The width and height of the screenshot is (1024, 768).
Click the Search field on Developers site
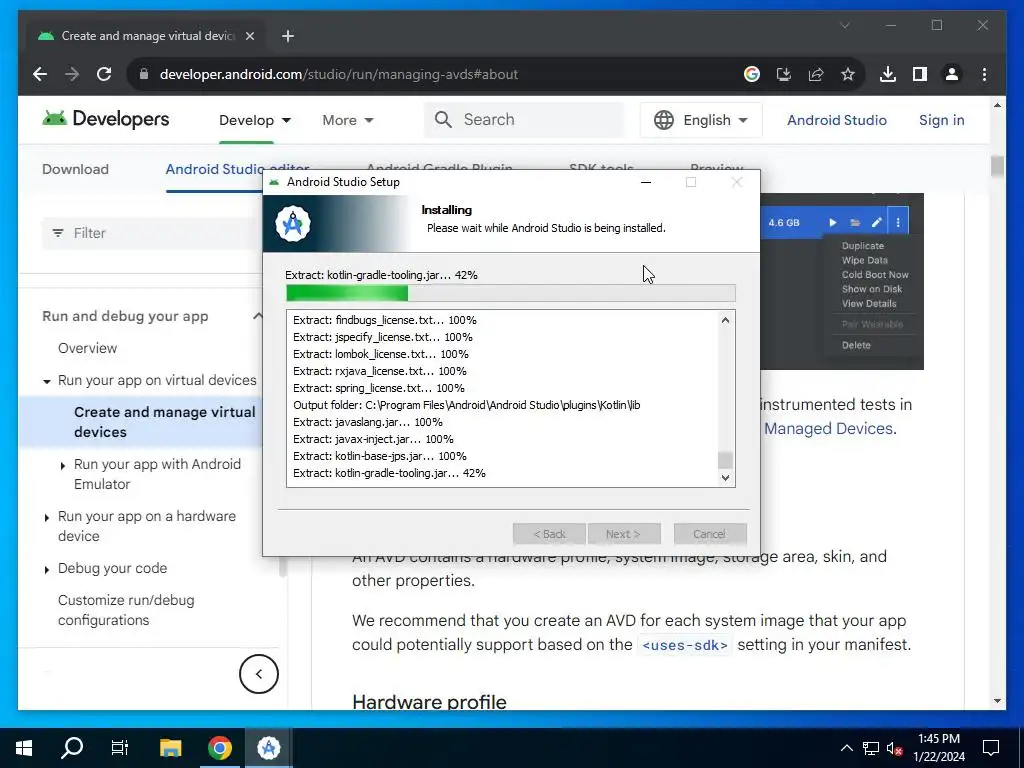pyautogui.click(x=524, y=120)
